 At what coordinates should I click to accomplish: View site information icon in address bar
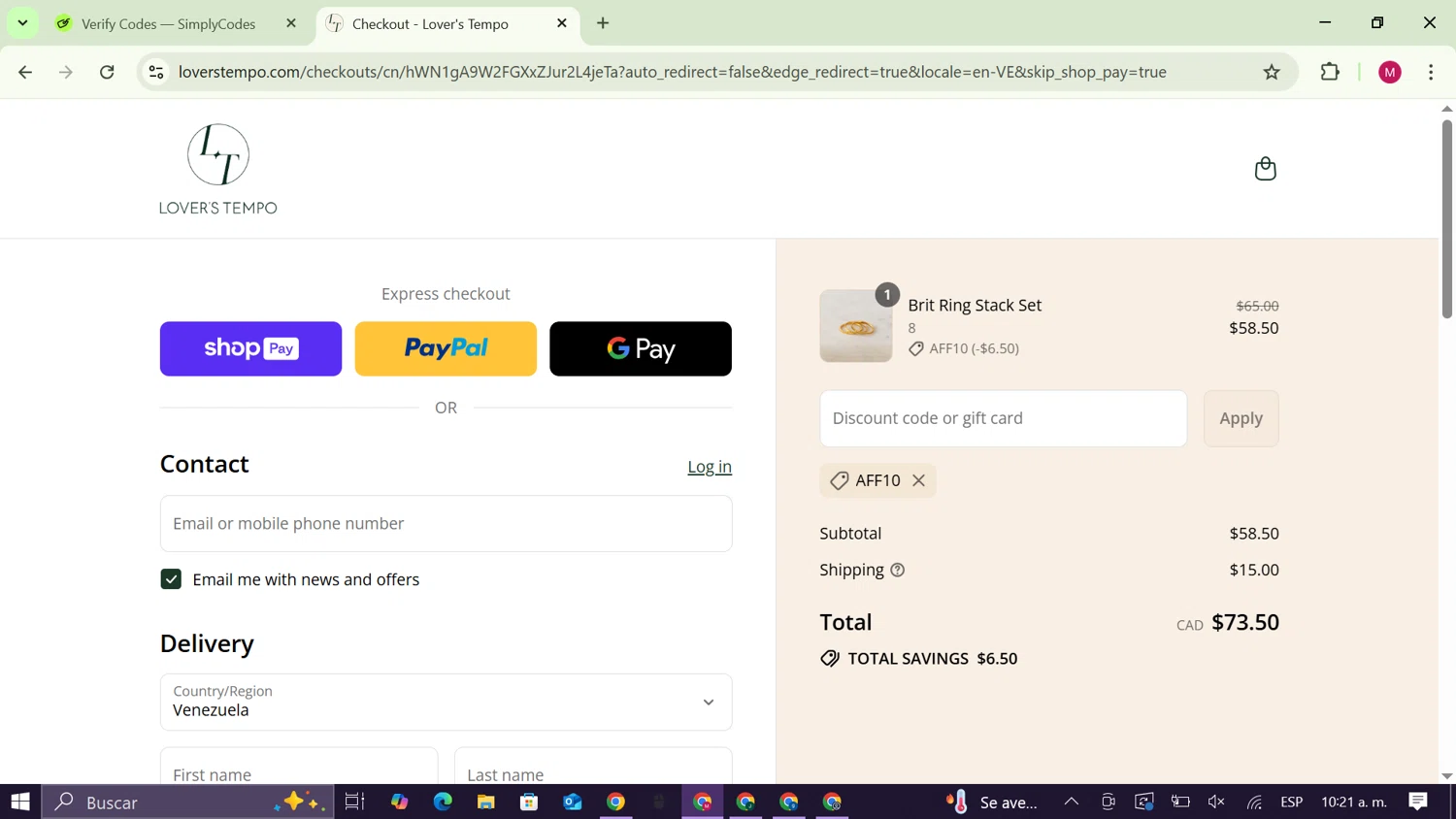click(156, 72)
